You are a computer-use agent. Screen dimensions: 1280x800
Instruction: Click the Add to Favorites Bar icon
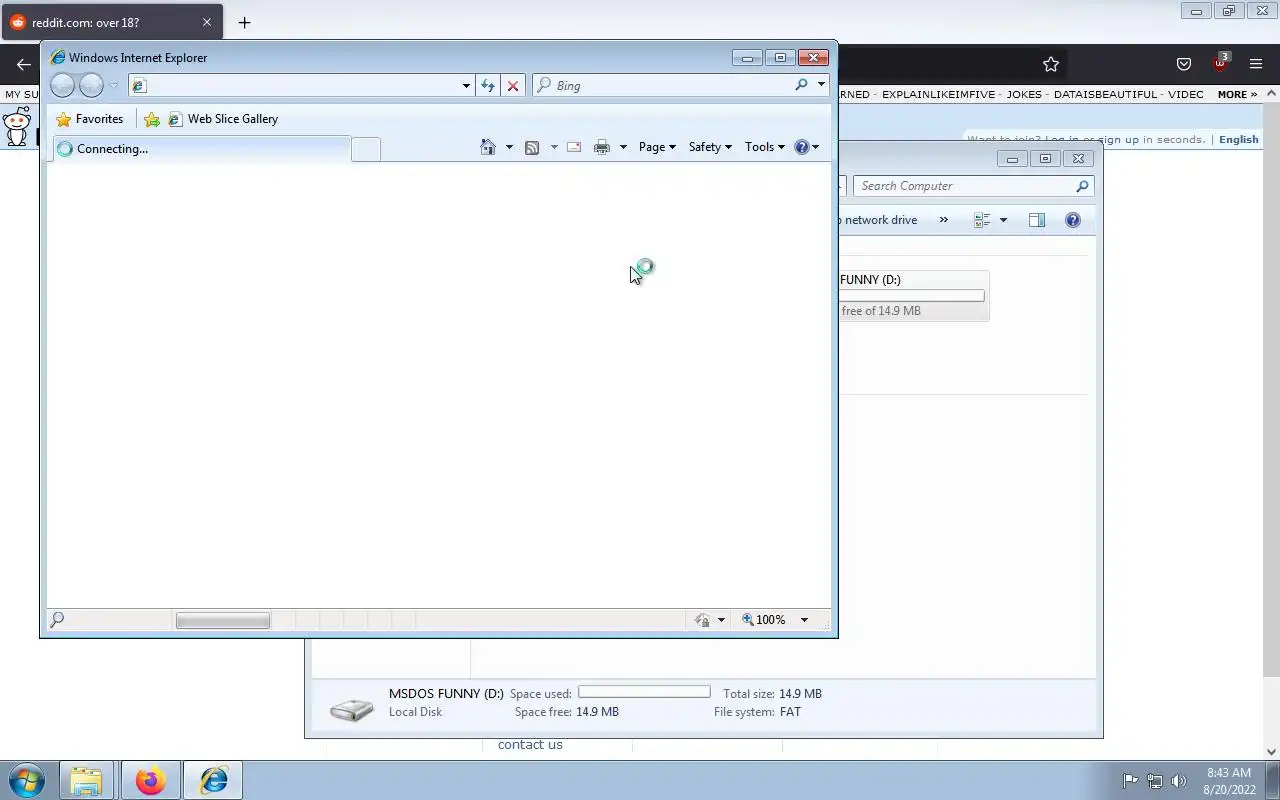[152, 119]
